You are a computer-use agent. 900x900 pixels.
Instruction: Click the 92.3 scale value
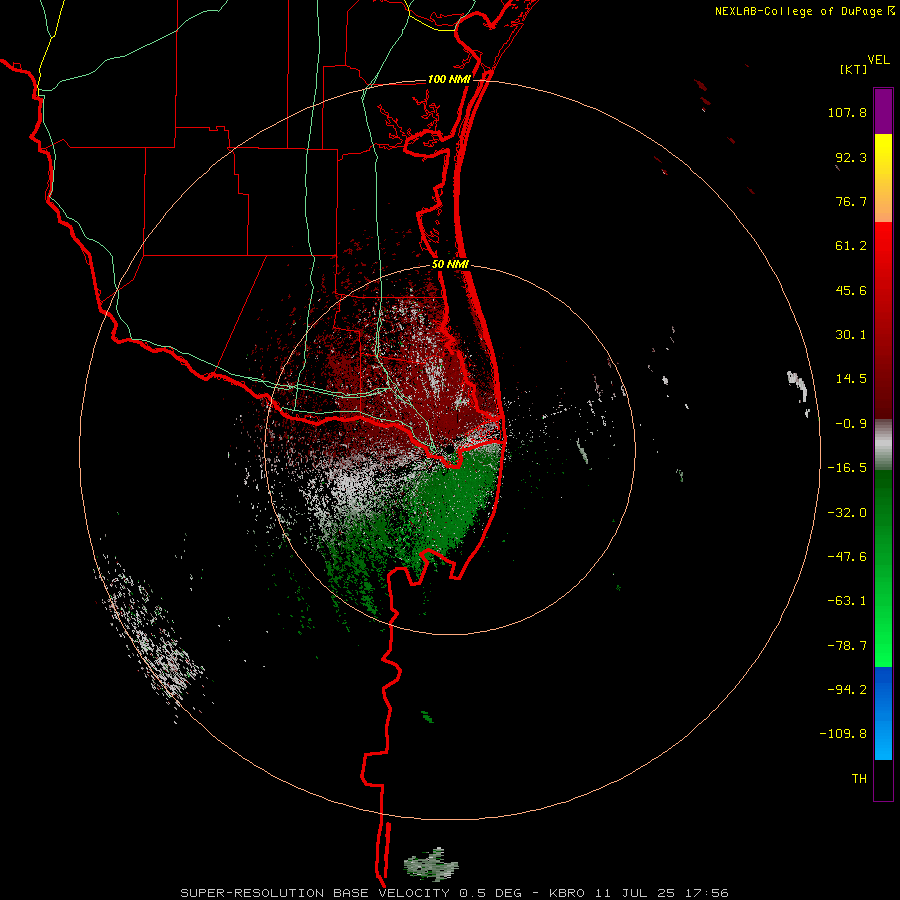[851, 157]
